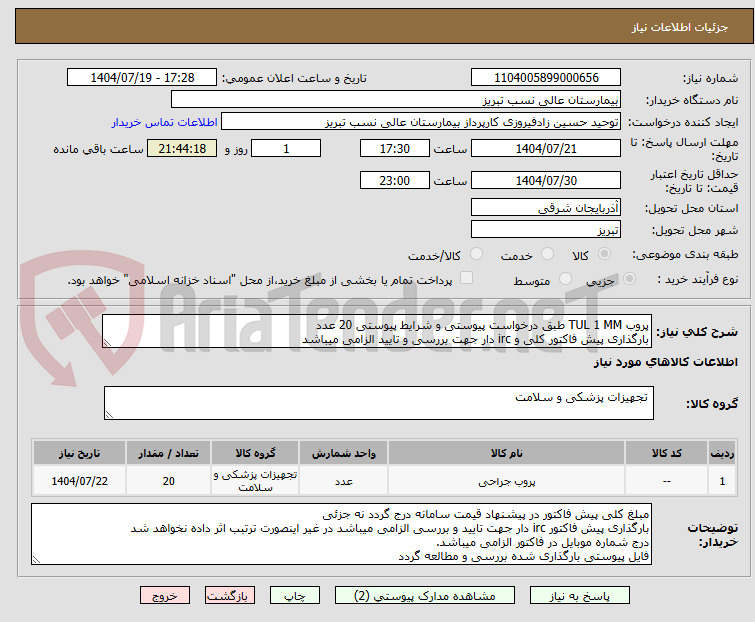Click the row number cell 1
755x622 pixels.
(x=722, y=481)
